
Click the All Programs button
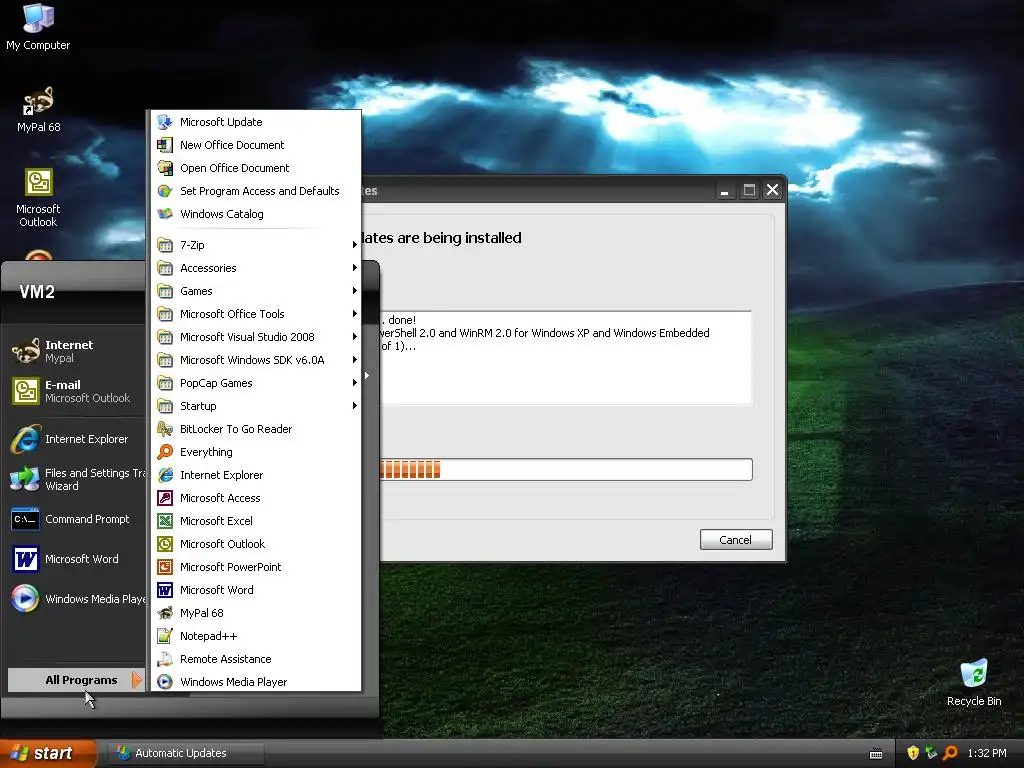point(75,680)
